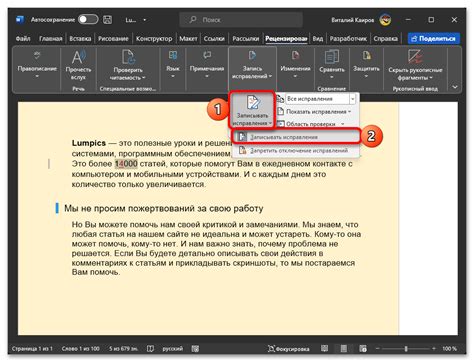The width and height of the screenshot is (474, 362).
Task: Toggle the AutoSave switch
Action: [x=88, y=20]
